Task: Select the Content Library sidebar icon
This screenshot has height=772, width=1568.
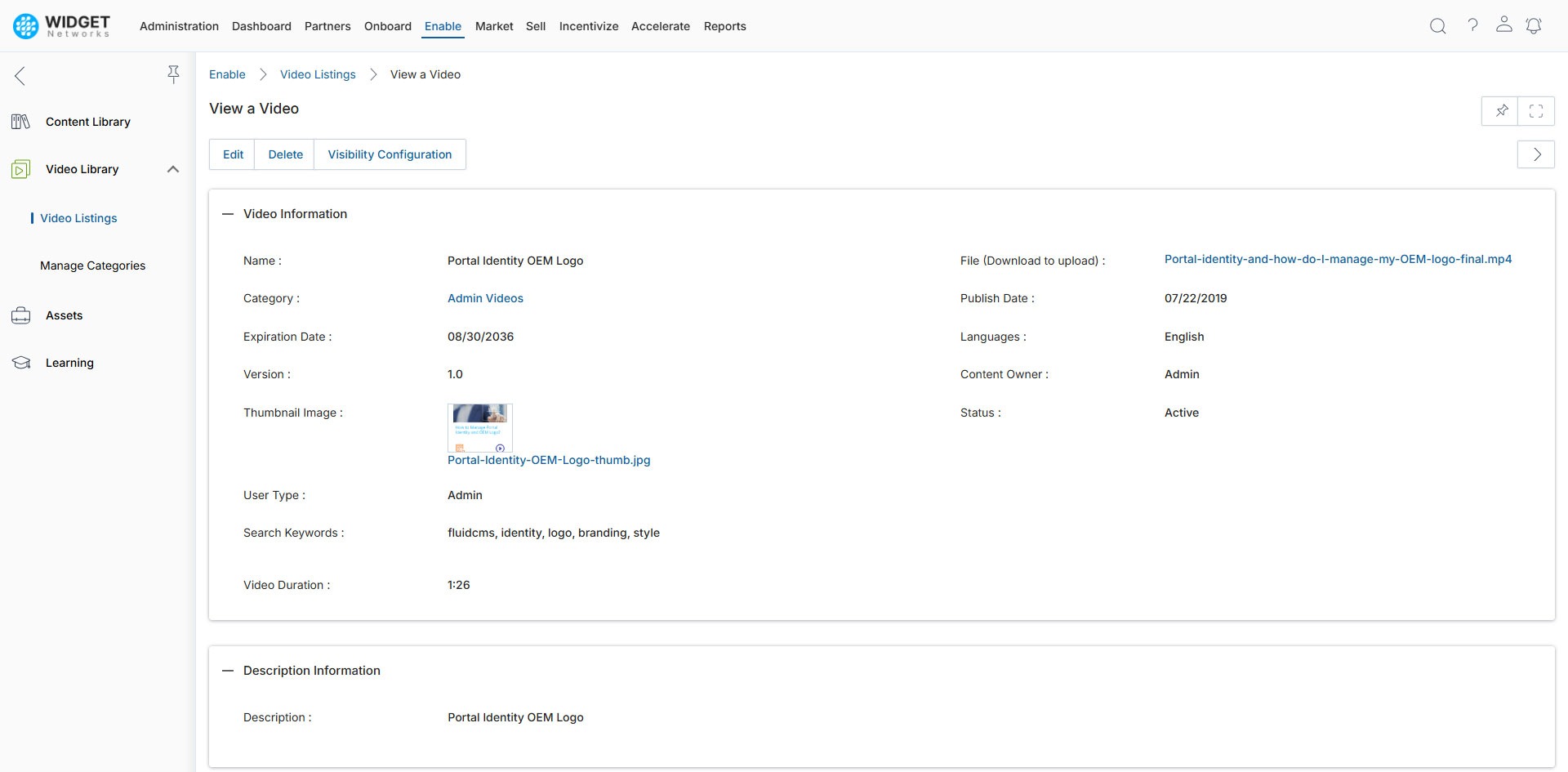Action: (20, 121)
